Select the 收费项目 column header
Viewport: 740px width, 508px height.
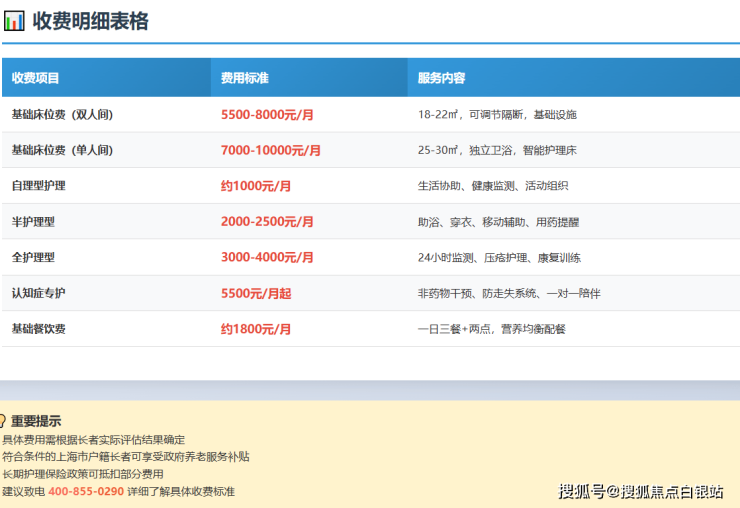[x=36, y=78]
